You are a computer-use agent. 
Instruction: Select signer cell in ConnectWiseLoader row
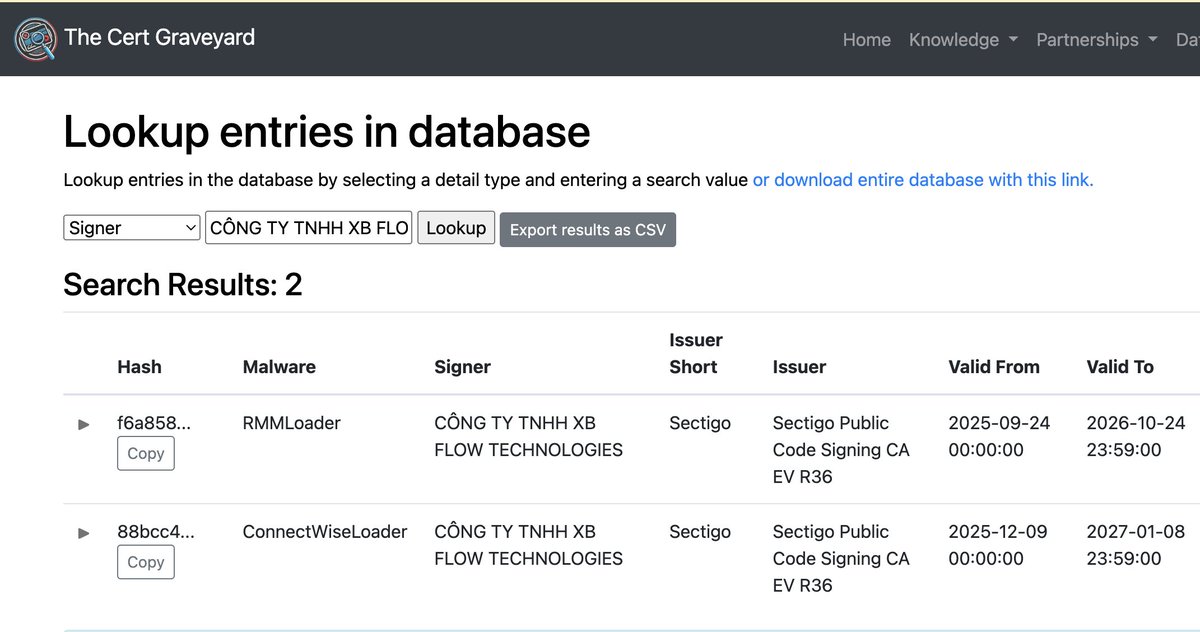click(528, 546)
